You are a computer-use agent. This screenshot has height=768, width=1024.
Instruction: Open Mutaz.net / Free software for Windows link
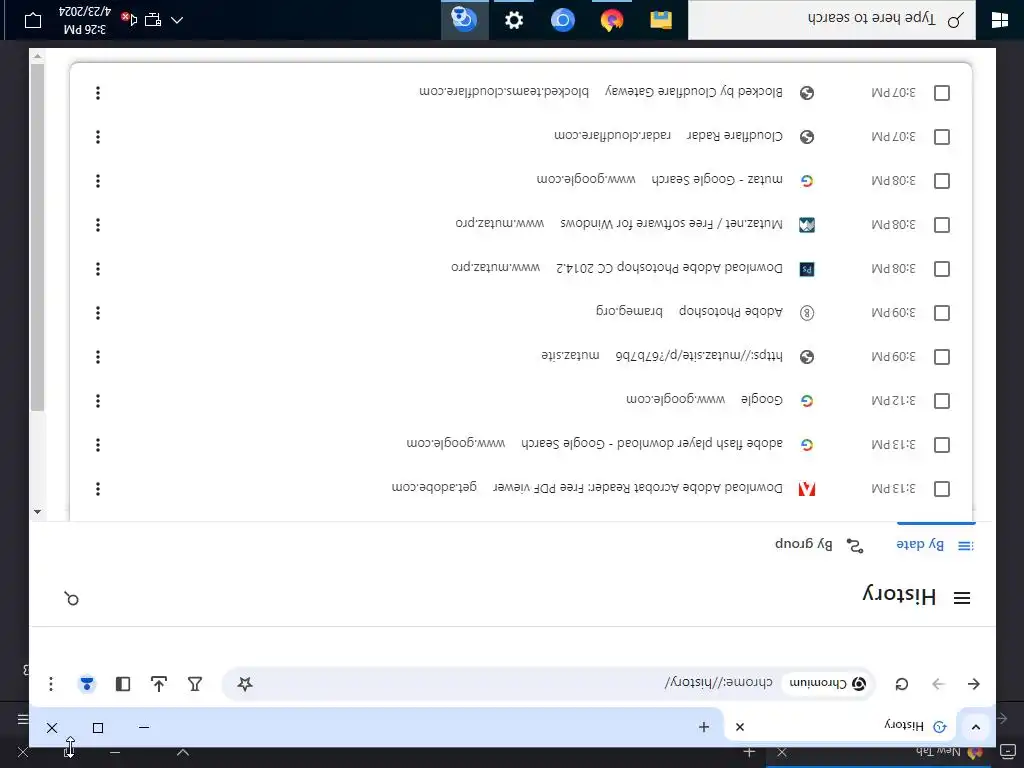point(671,223)
